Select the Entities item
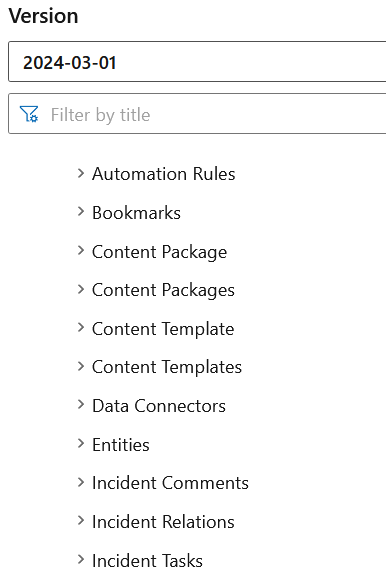Screen dimensions: 386x584 (121, 445)
